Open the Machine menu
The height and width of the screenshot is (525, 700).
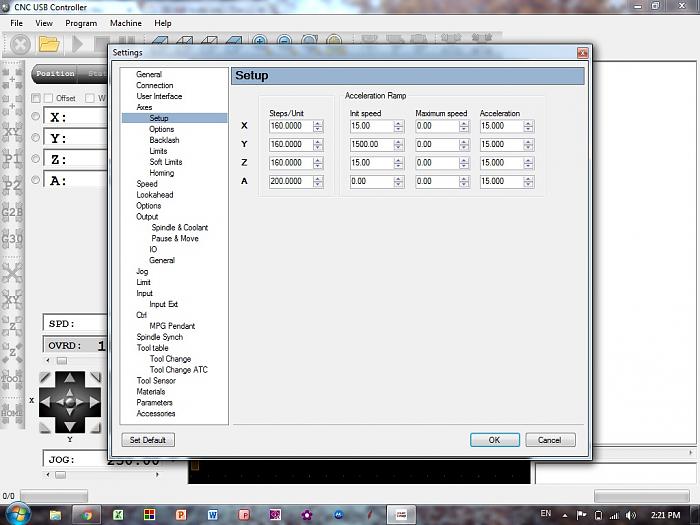(126, 23)
